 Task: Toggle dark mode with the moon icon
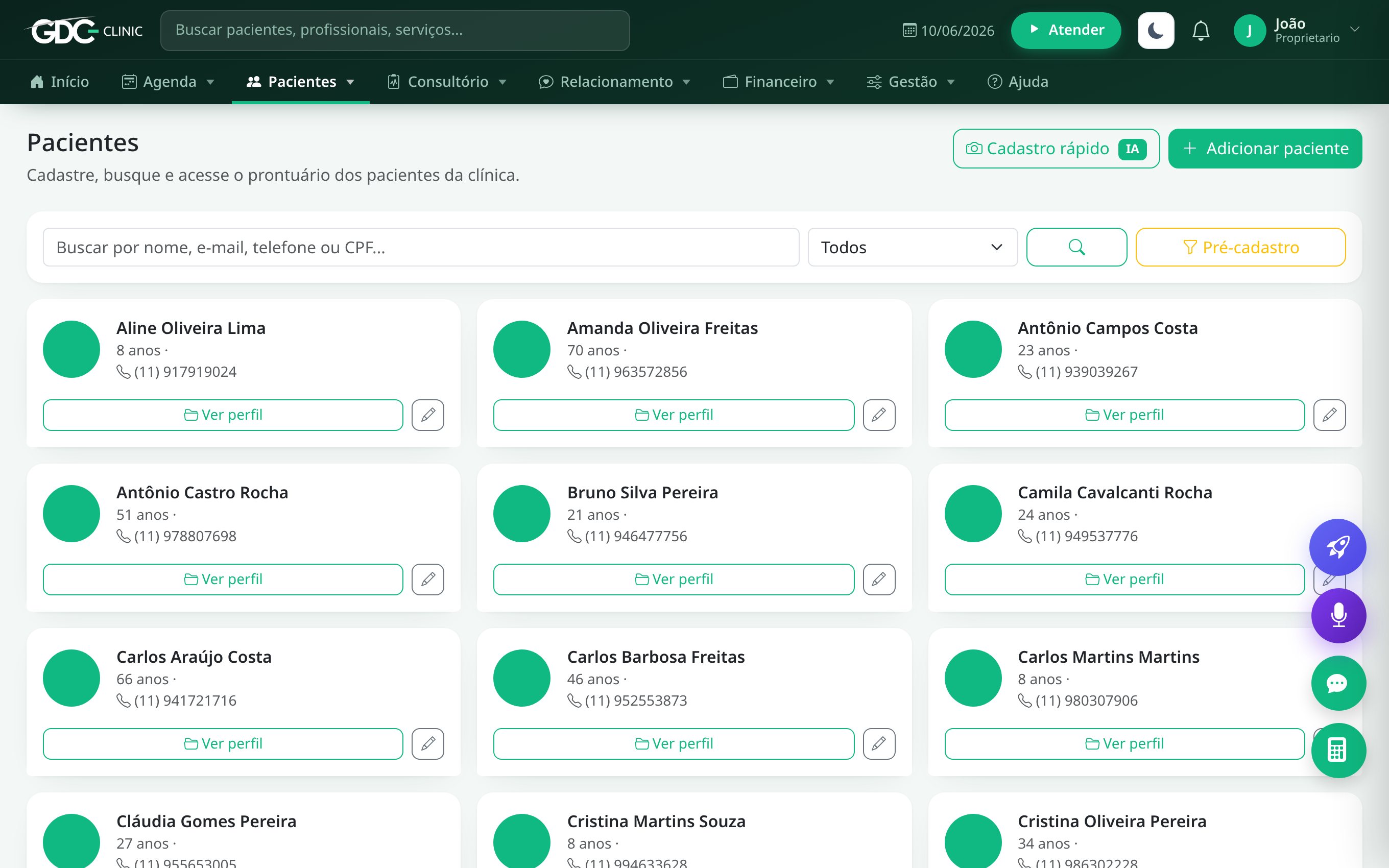[1156, 31]
